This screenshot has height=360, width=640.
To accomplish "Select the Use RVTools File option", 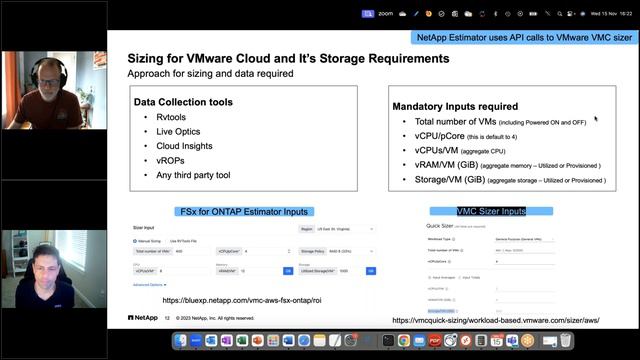I will pos(183,241).
